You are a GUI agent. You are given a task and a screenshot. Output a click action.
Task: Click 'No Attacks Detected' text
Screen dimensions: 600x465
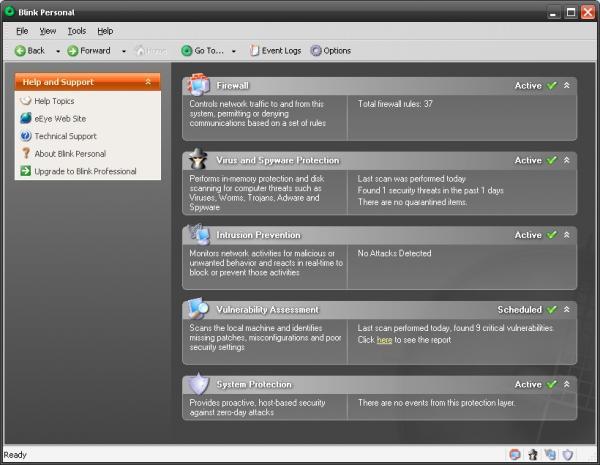(394, 253)
